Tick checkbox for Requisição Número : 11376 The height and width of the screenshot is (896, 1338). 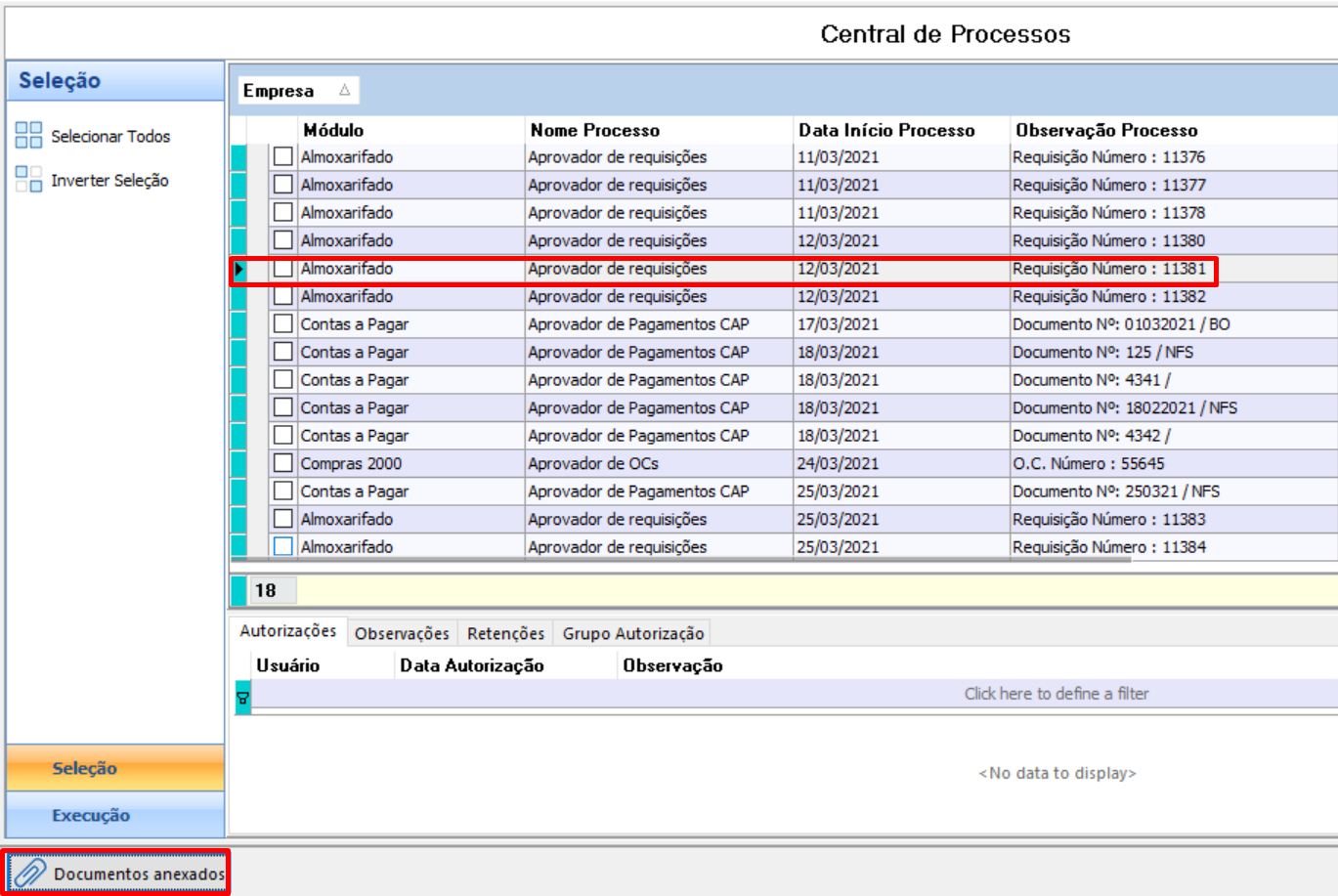click(x=283, y=156)
